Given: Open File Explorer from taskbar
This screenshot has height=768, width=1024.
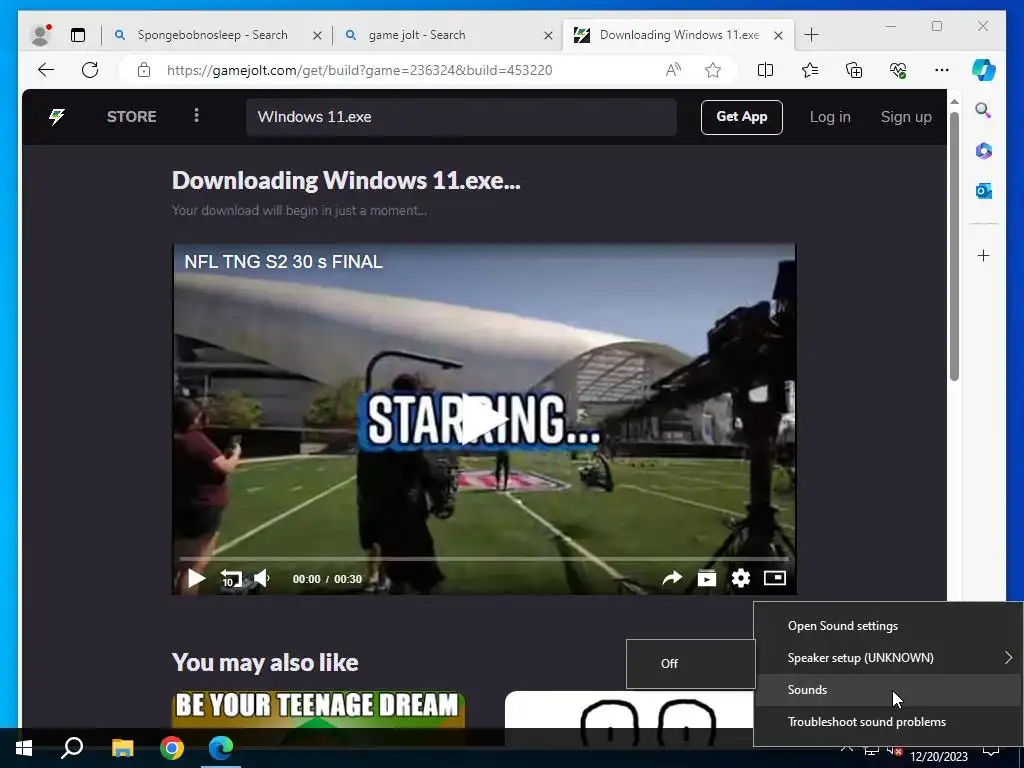Looking at the screenshot, I should click(x=122, y=748).
